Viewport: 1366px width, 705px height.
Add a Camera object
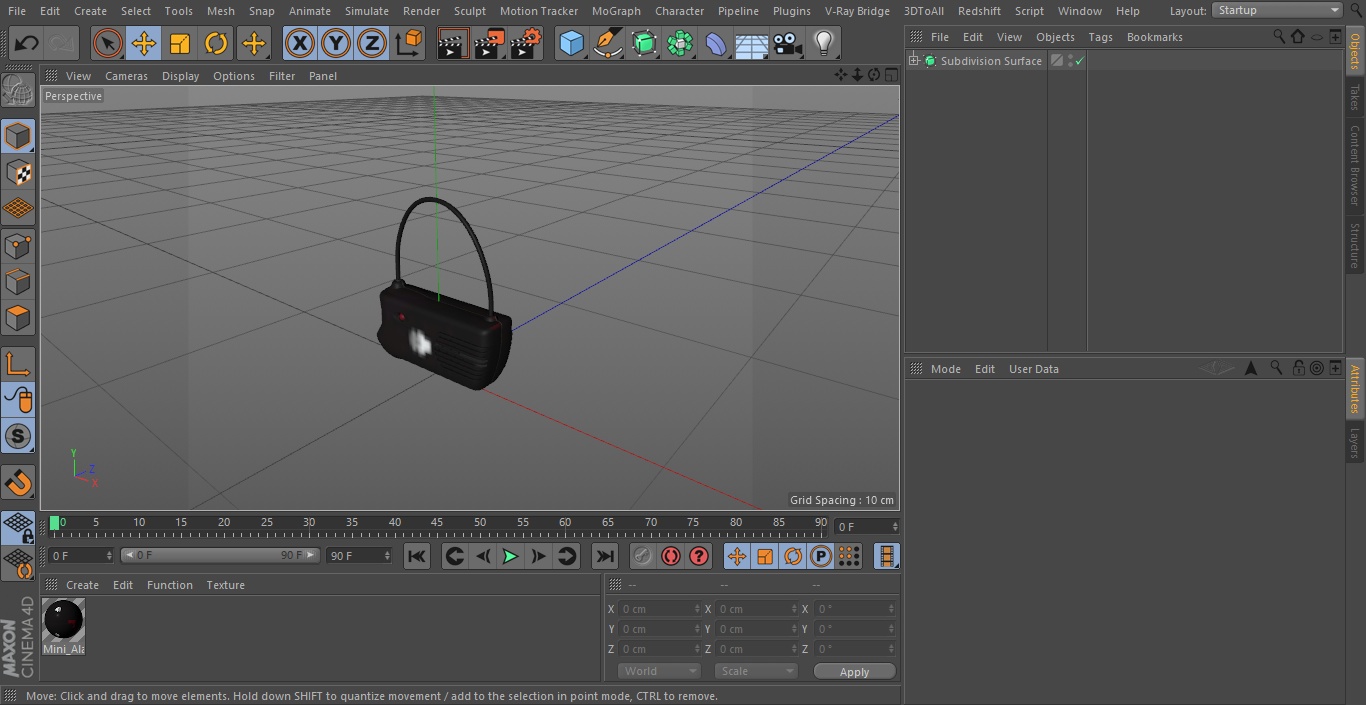click(x=788, y=43)
